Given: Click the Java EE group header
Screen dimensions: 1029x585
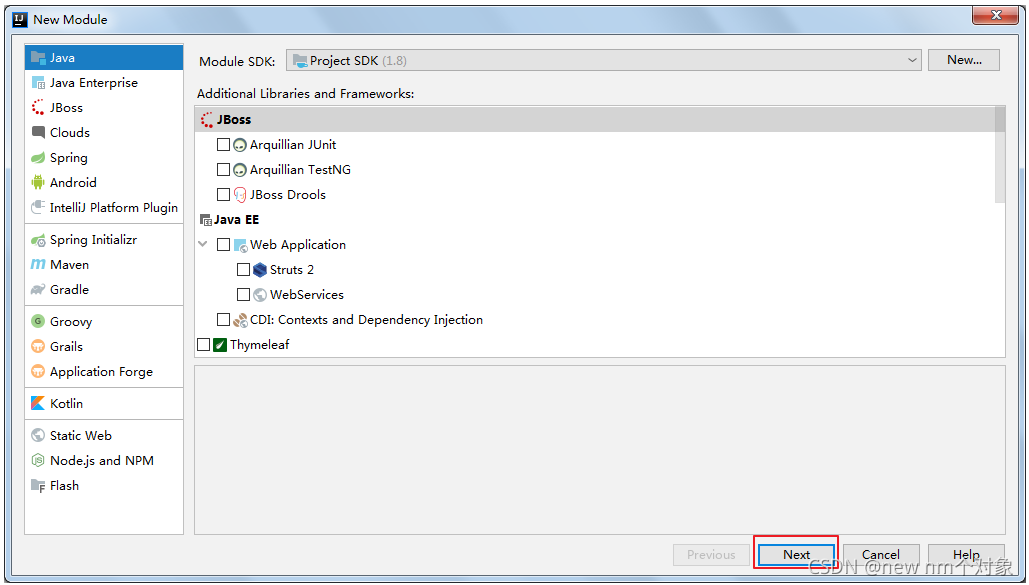Looking at the screenshot, I should [230, 219].
